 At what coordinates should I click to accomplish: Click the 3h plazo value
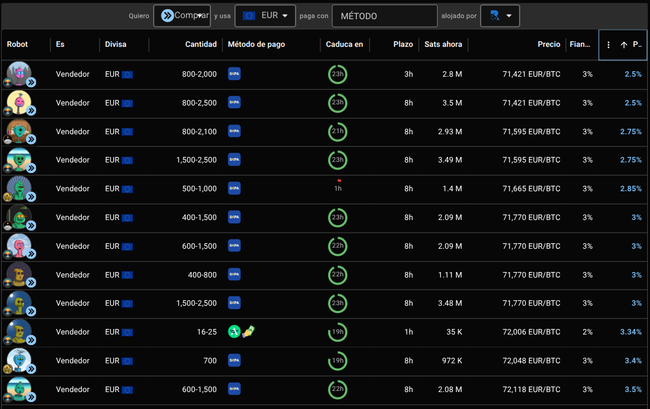(409, 74)
